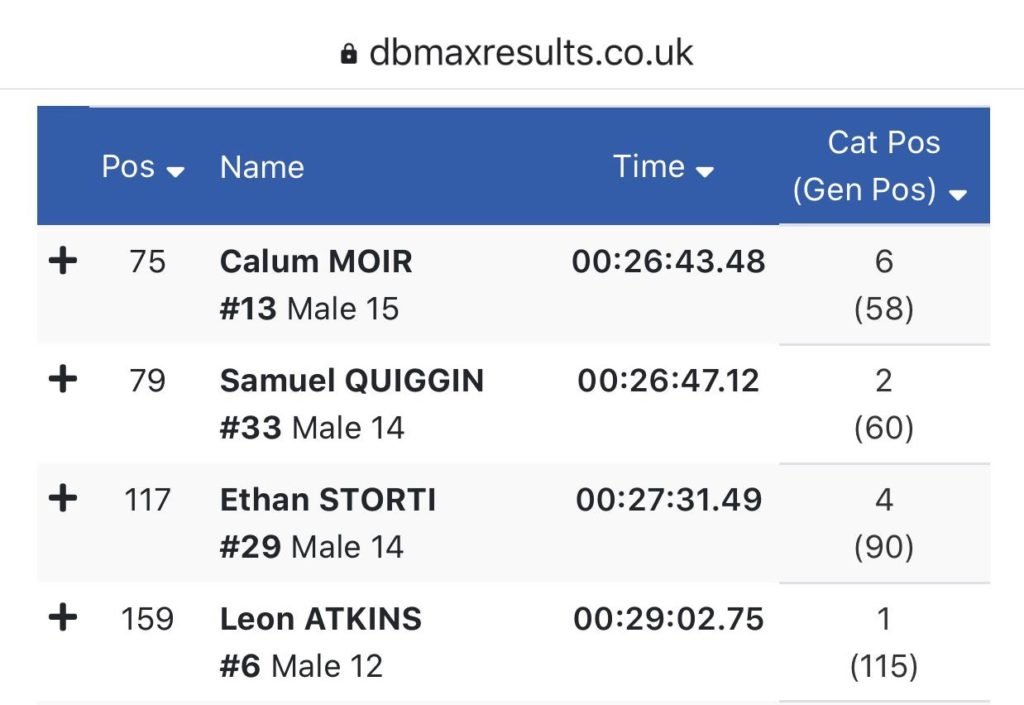Viewport: 1024px width, 705px height.
Task: Tap the padlock icon in address bar
Action: (349, 54)
